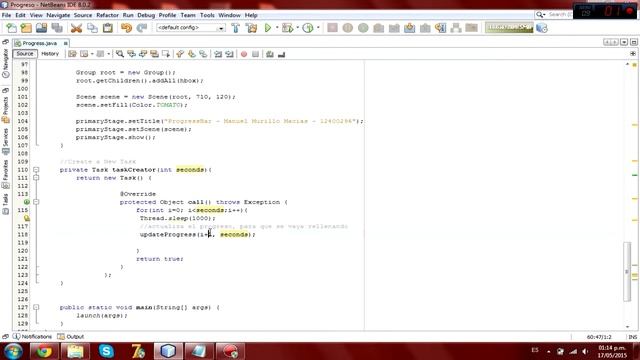
Task: Click the memory usage garbage-collection bar
Action: coord(509,27)
